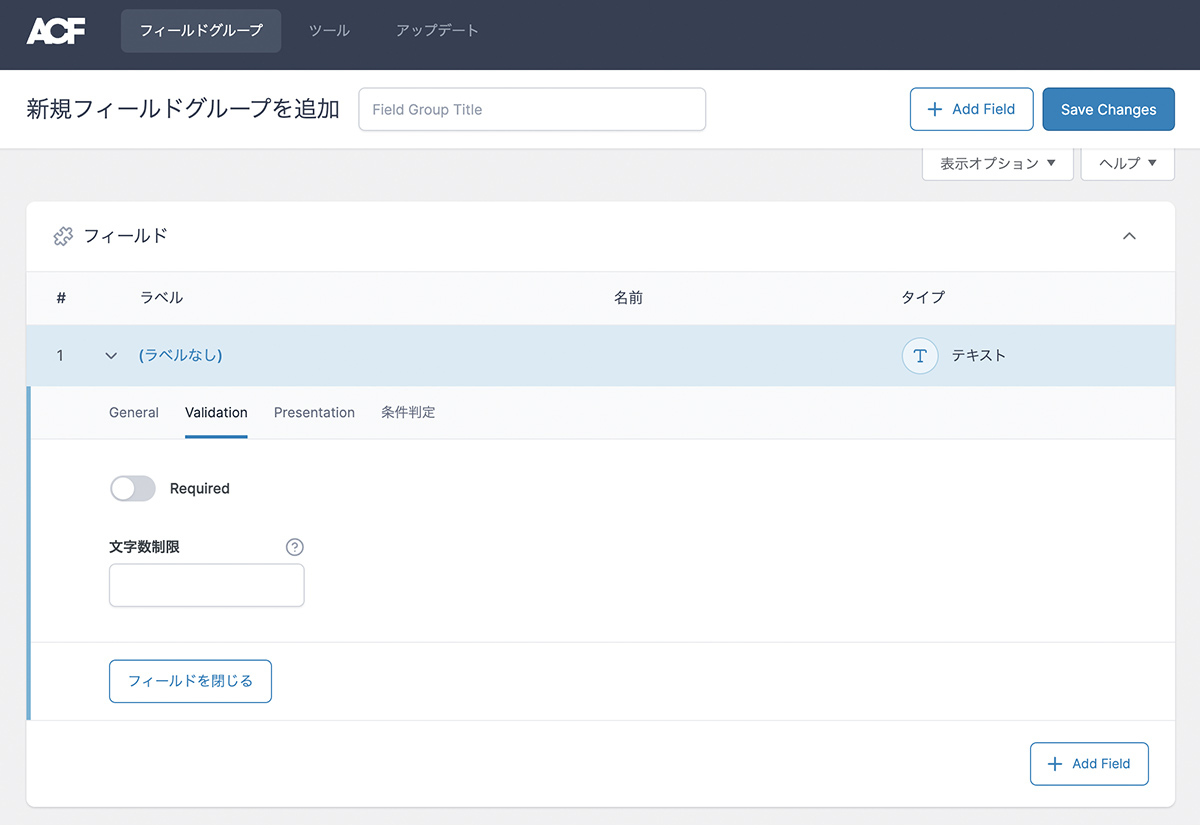Click the 新規フィールドグループを追加 heading
Screen dimensions: 1200x825
[183, 110]
